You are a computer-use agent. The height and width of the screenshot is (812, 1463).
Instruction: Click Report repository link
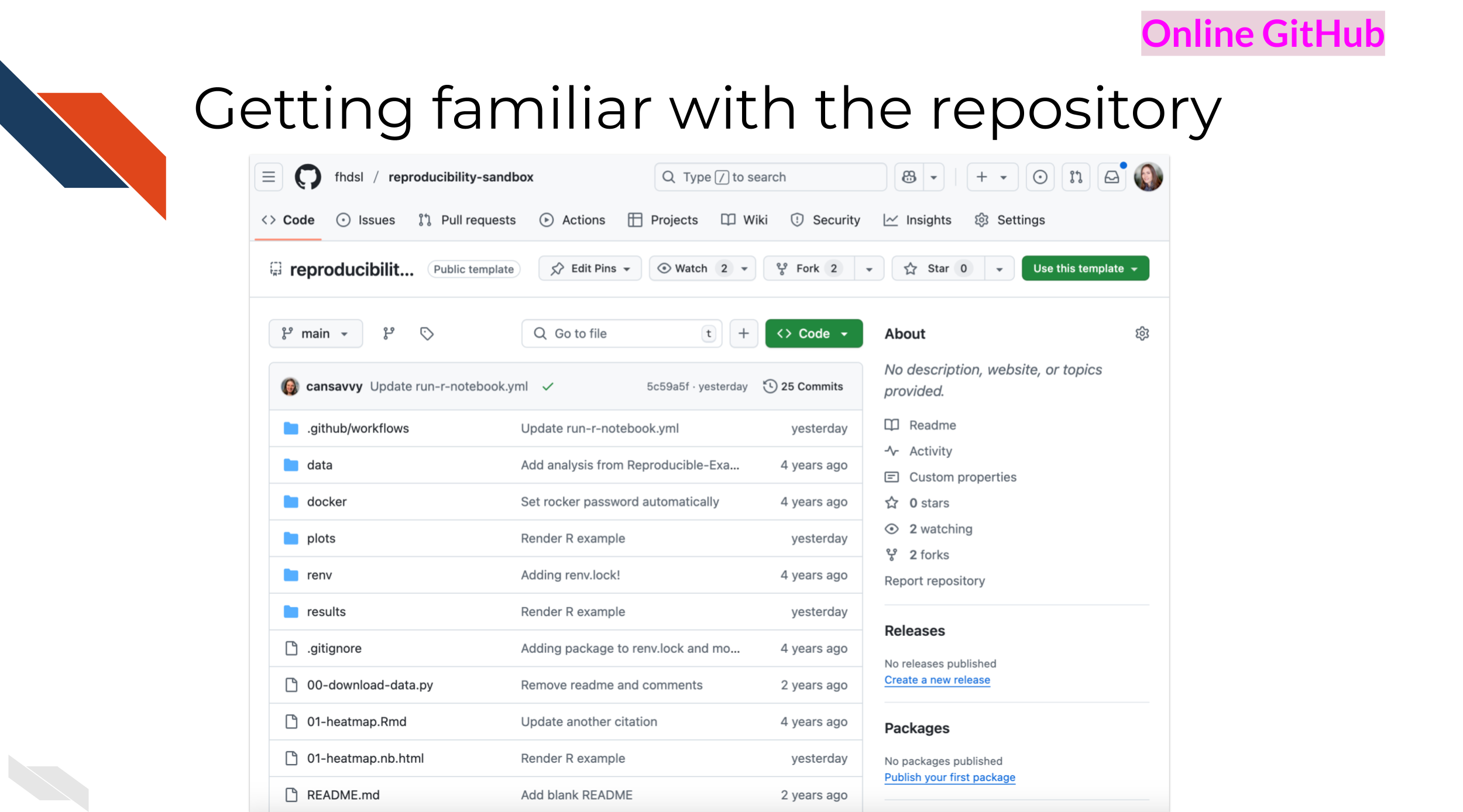(935, 581)
